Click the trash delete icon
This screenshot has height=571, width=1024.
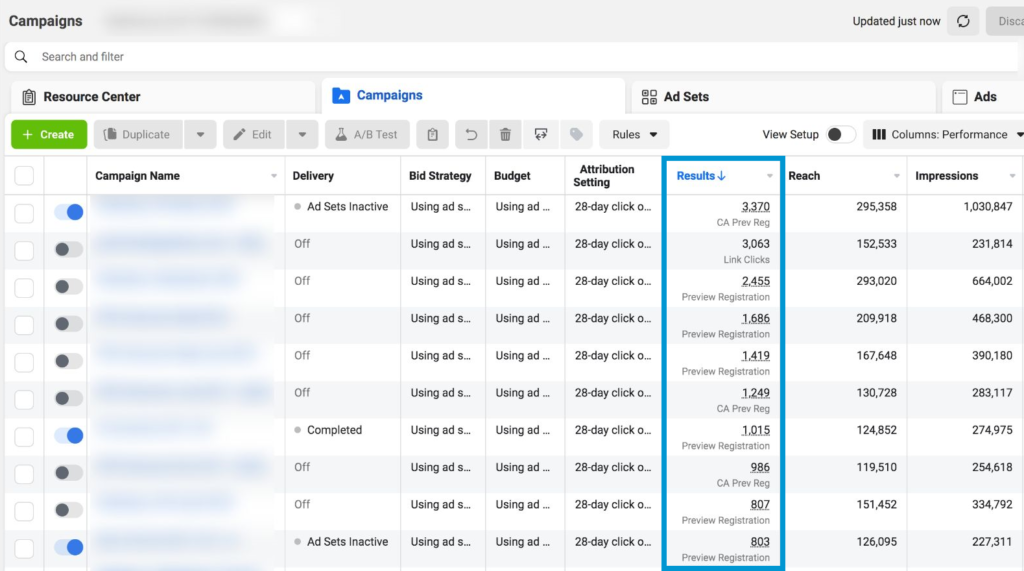505,135
